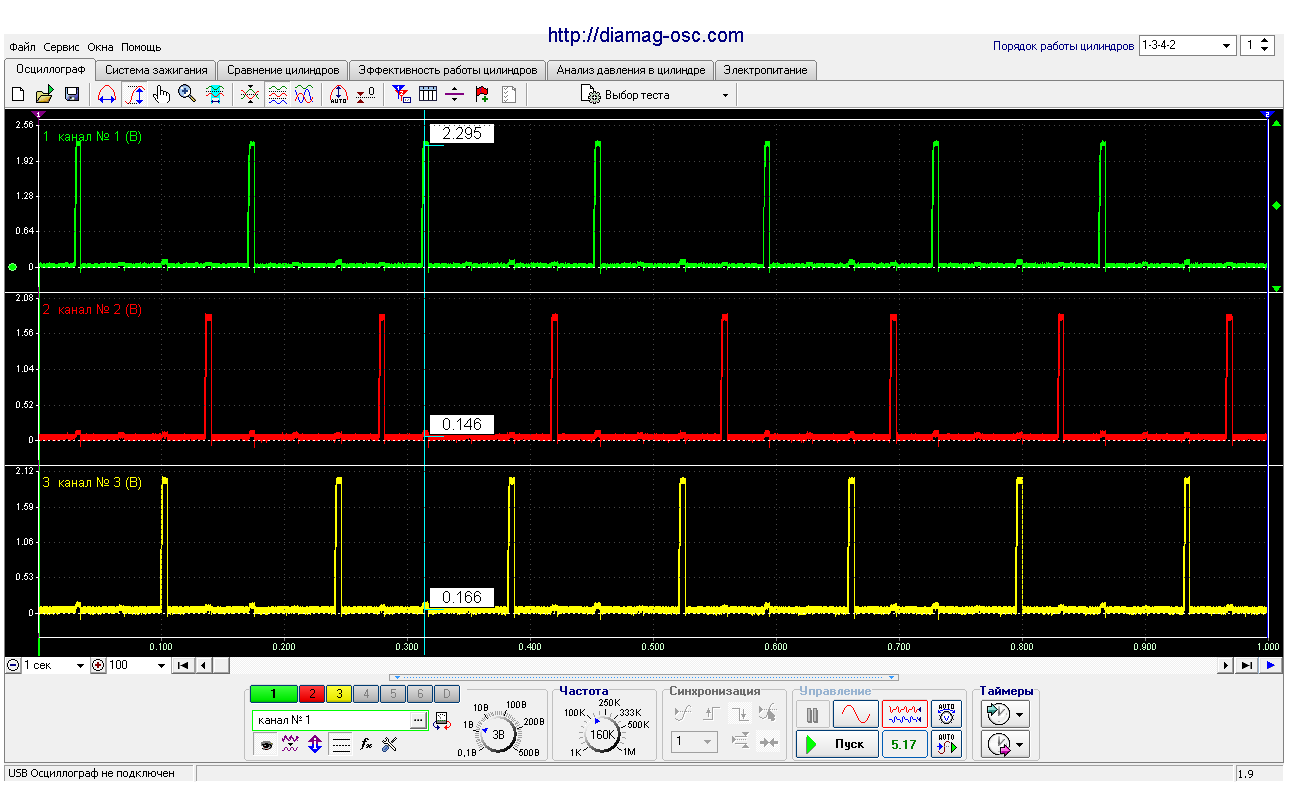Click the cyan fit-to-screen waveform icon
The width and height of the screenshot is (1296, 786).
[214, 94]
